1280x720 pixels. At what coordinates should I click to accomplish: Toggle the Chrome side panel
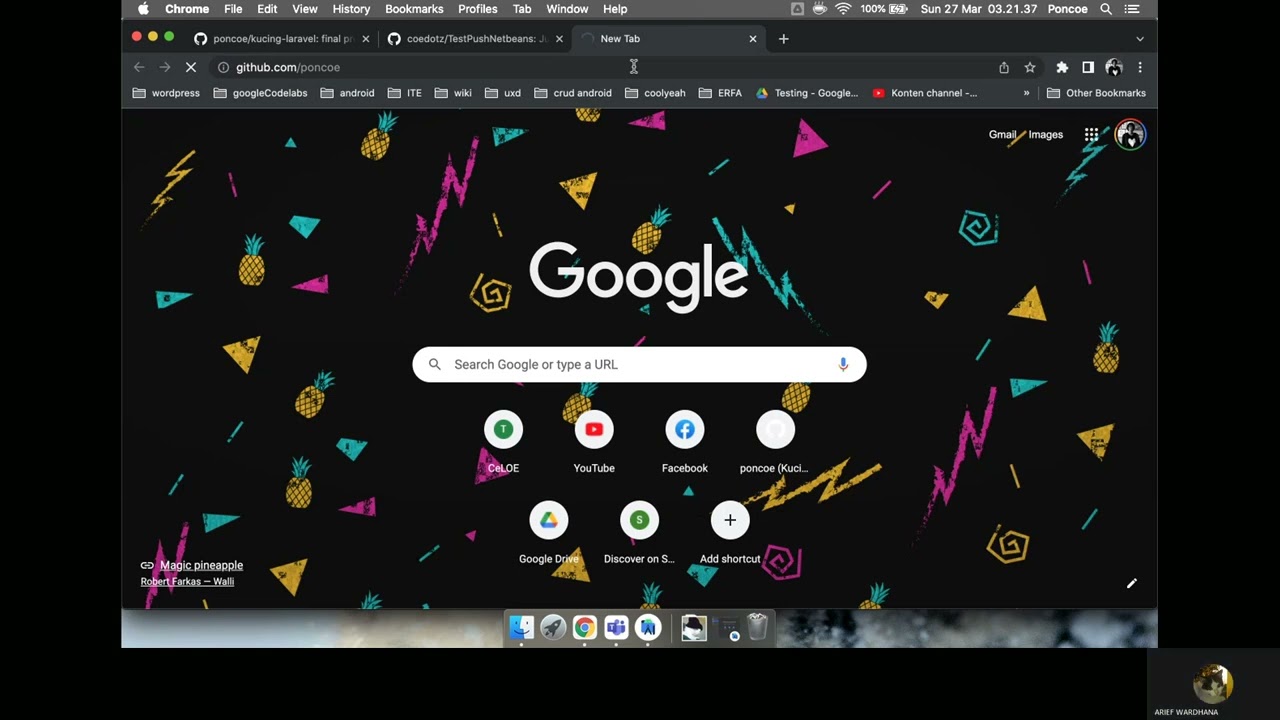[x=1088, y=67]
